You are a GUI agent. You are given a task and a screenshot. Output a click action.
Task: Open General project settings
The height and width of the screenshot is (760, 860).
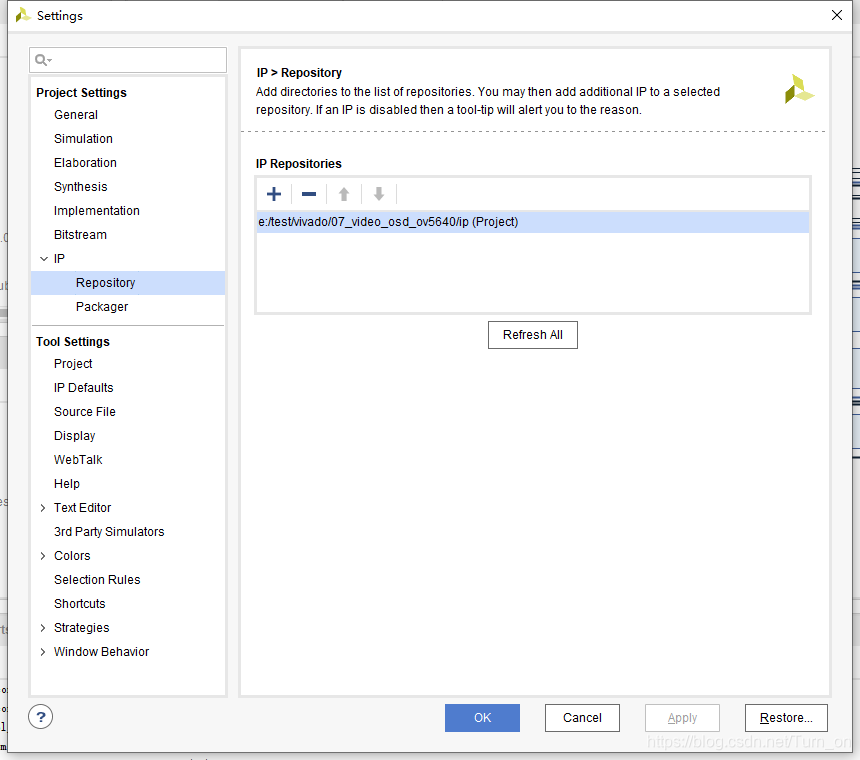click(76, 115)
